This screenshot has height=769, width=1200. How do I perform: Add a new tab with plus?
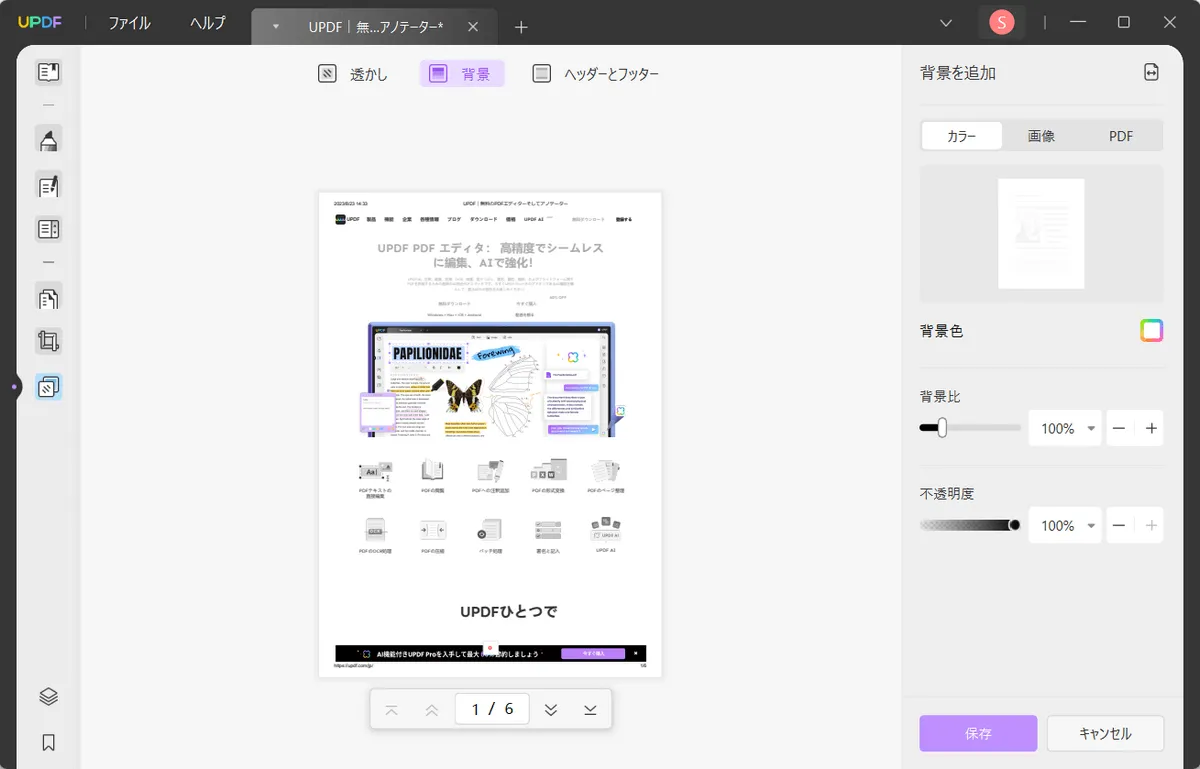coord(521,27)
